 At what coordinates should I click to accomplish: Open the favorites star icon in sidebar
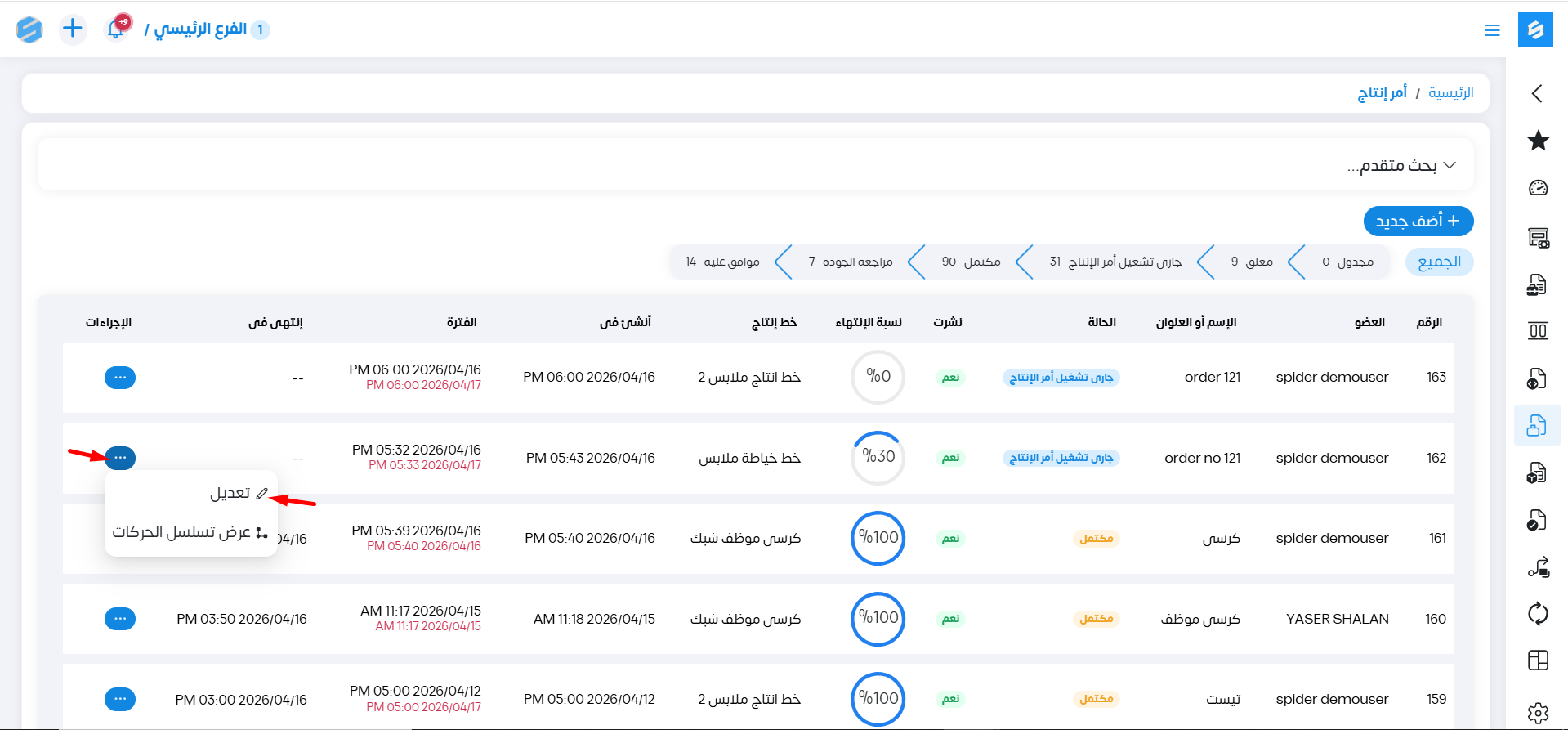point(1538,141)
